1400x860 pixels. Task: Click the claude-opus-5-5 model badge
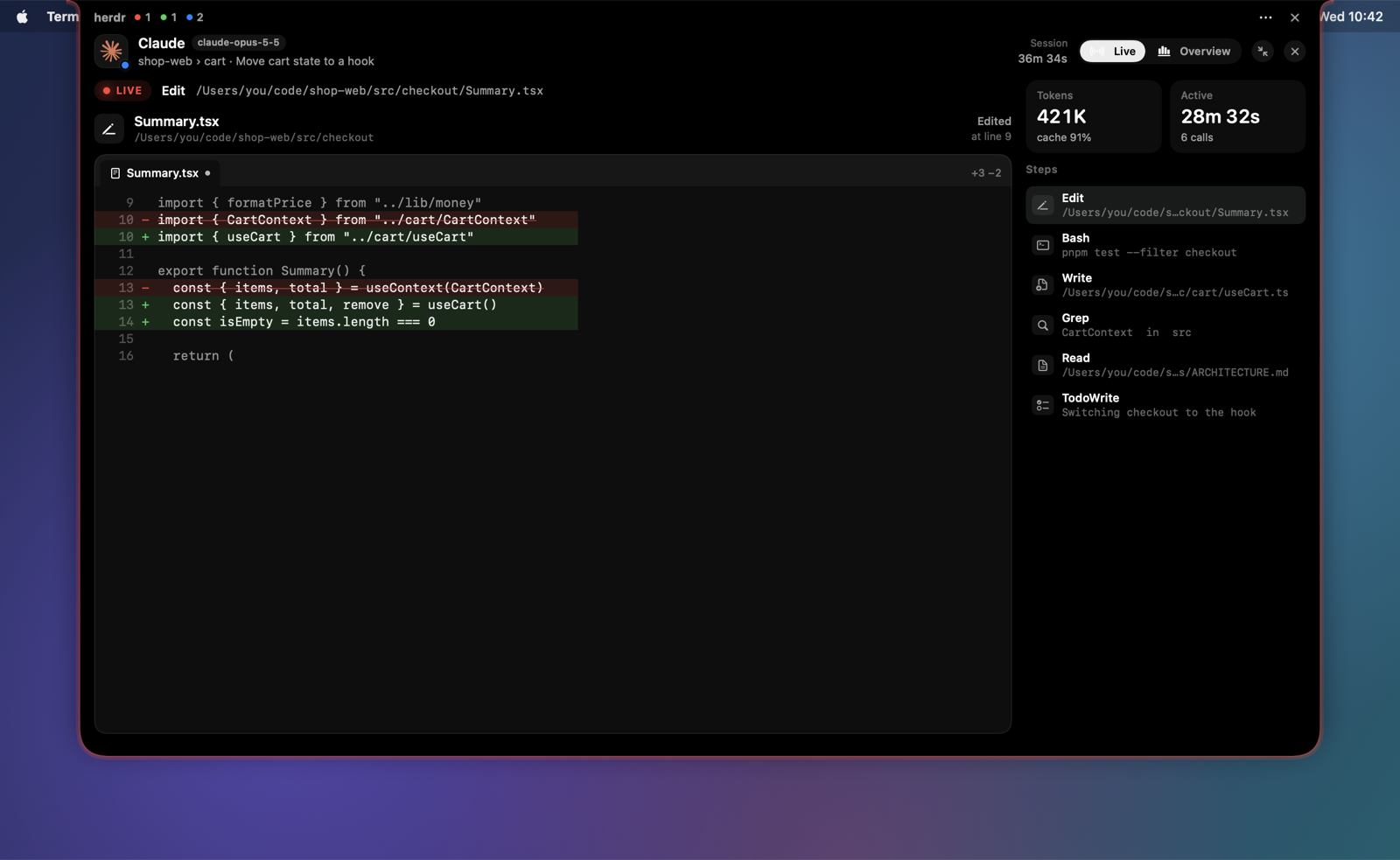point(238,42)
